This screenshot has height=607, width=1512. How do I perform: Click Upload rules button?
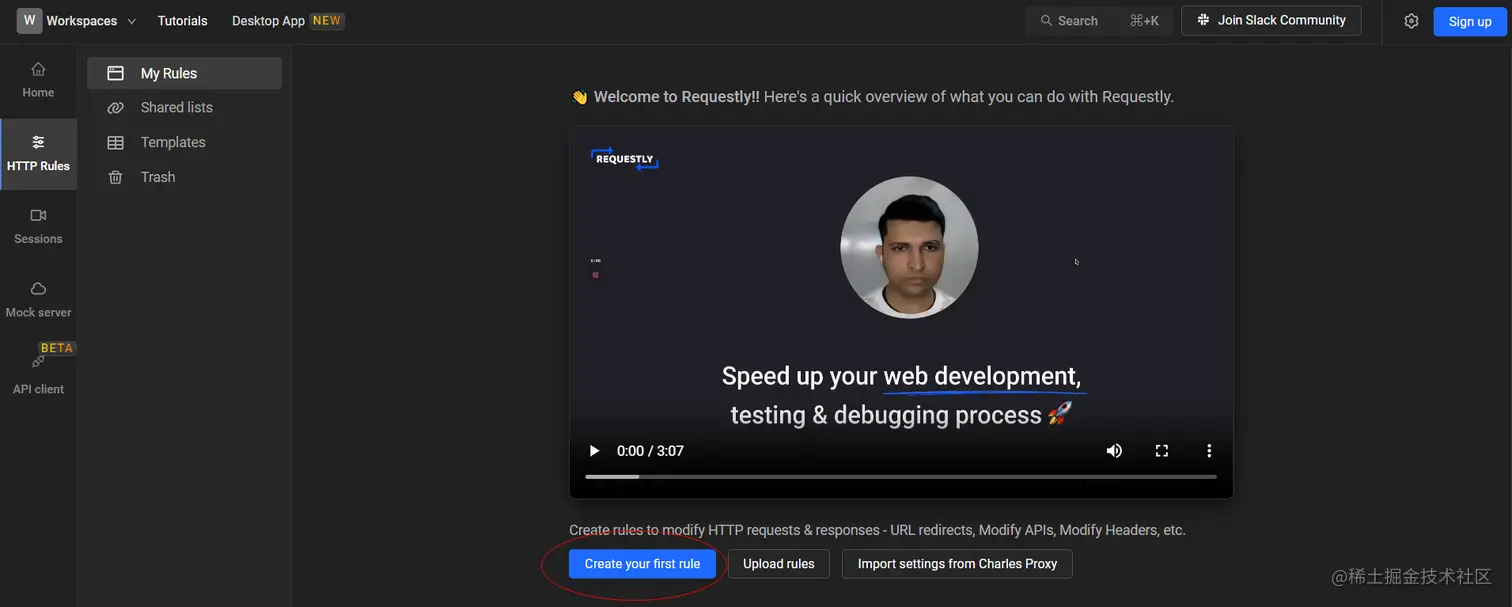(x=778, y=564)
